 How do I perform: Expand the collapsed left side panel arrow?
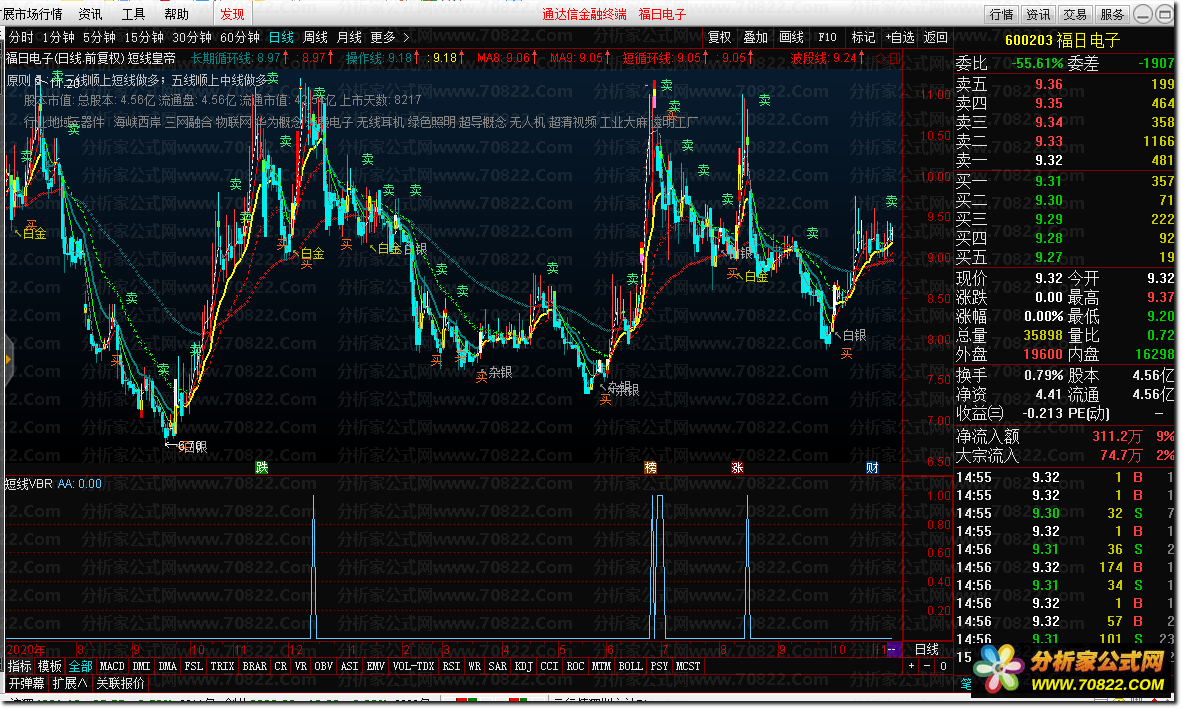coord(8,360)
